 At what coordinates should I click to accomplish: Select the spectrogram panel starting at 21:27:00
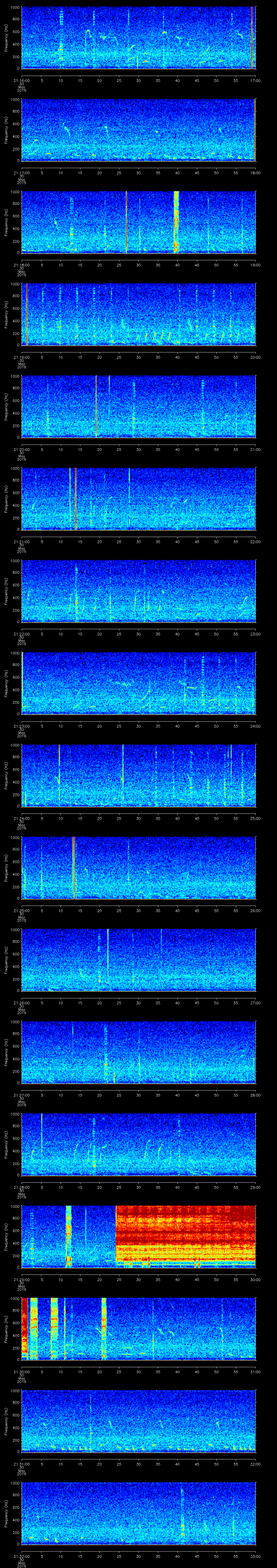point(139,1052)
